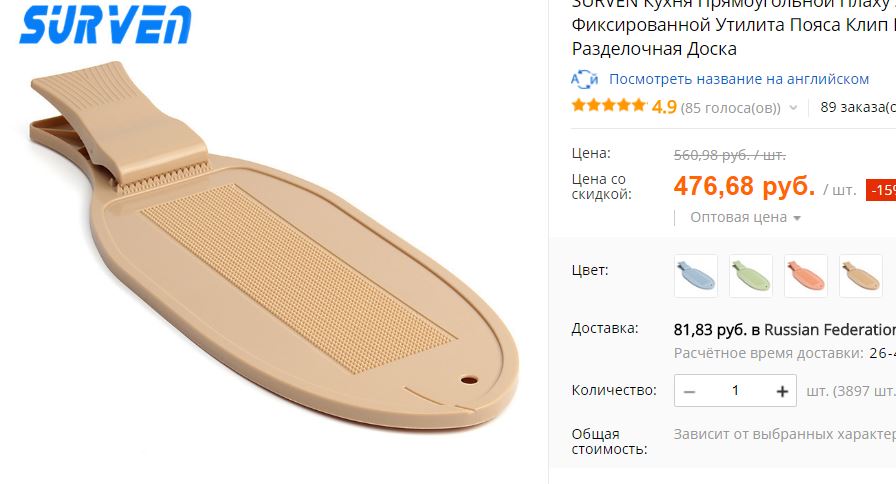Choose the beige board color swatch
896x484 pixels.
click(x=861, y=276)
